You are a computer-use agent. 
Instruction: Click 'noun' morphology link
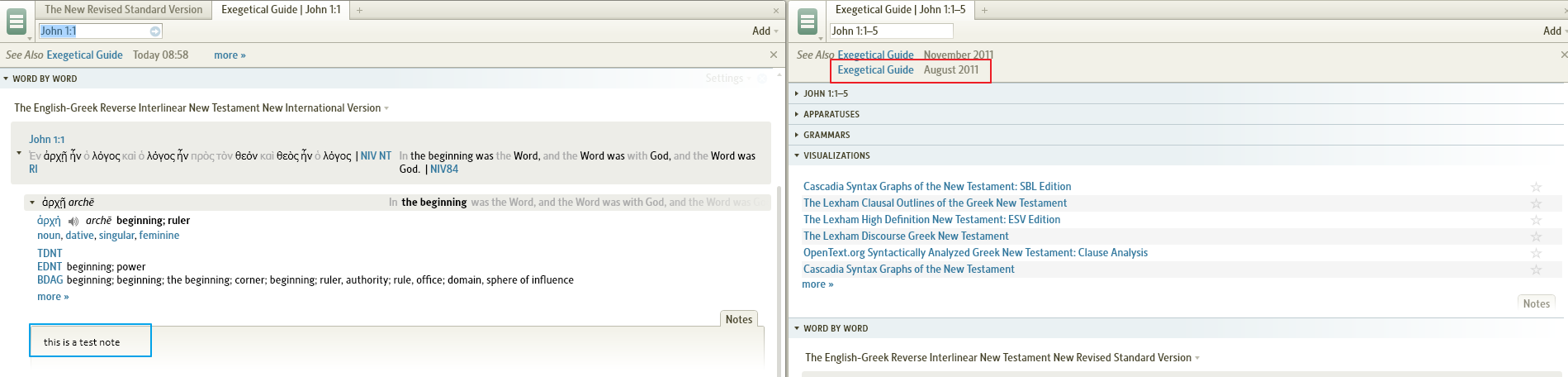[49, 236]
